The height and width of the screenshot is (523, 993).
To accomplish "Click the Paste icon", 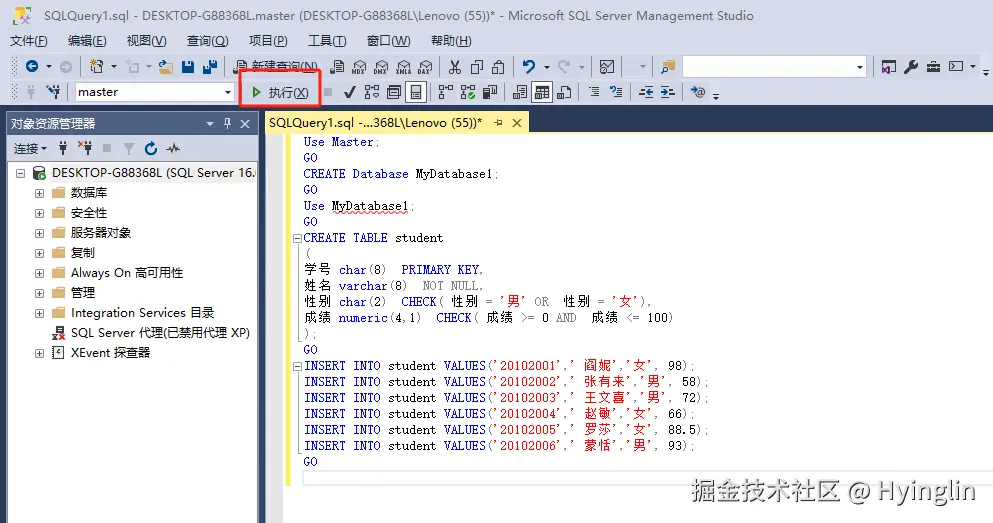I will 498,66.
